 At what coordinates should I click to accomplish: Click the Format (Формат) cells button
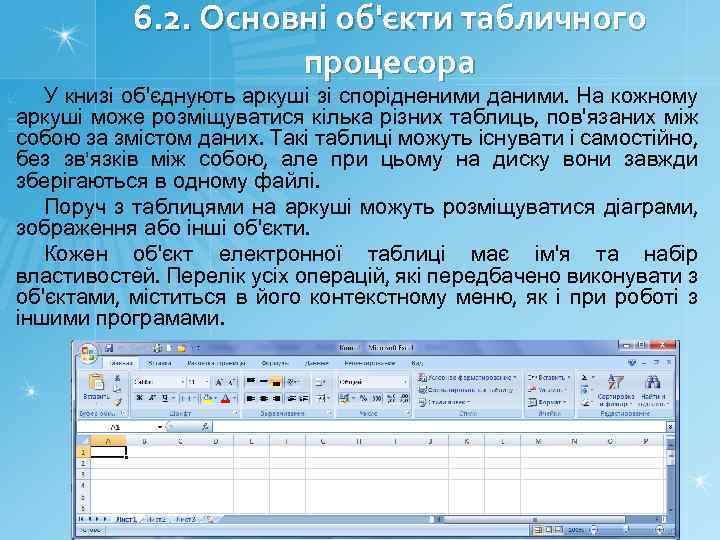click(546, 402)
